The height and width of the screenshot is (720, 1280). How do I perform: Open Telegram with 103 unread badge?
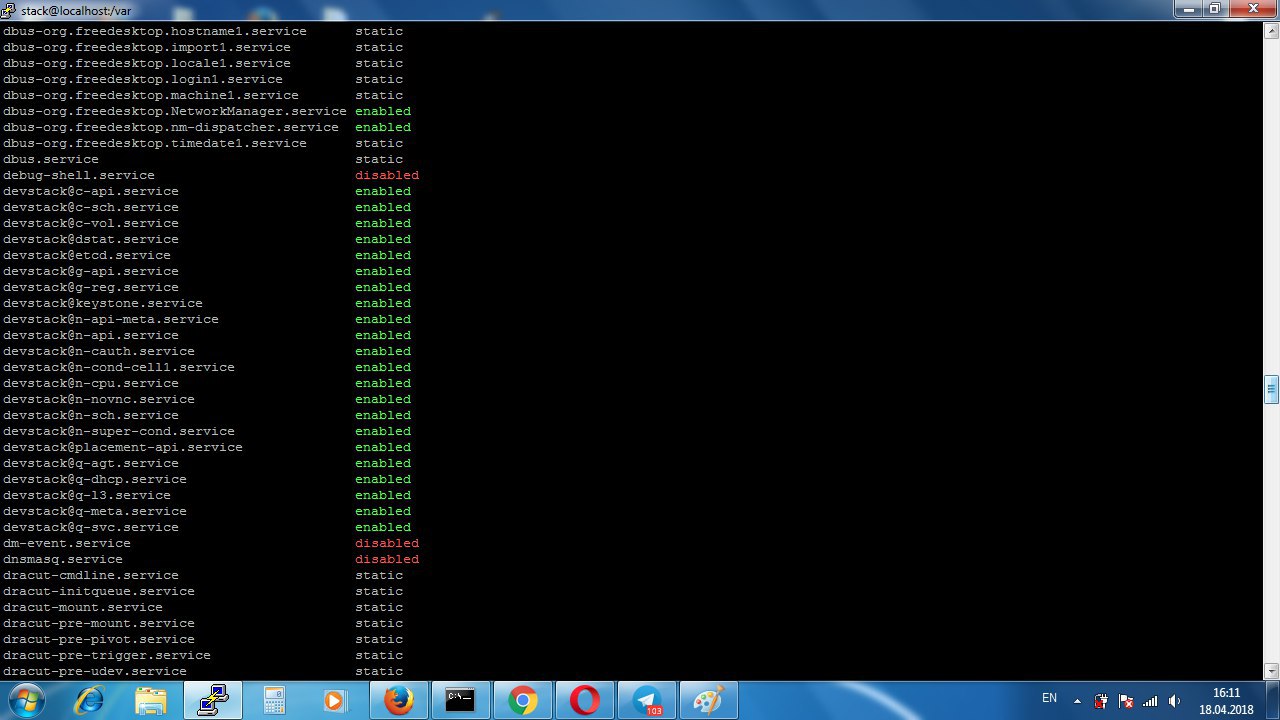(x=647, y=701)
